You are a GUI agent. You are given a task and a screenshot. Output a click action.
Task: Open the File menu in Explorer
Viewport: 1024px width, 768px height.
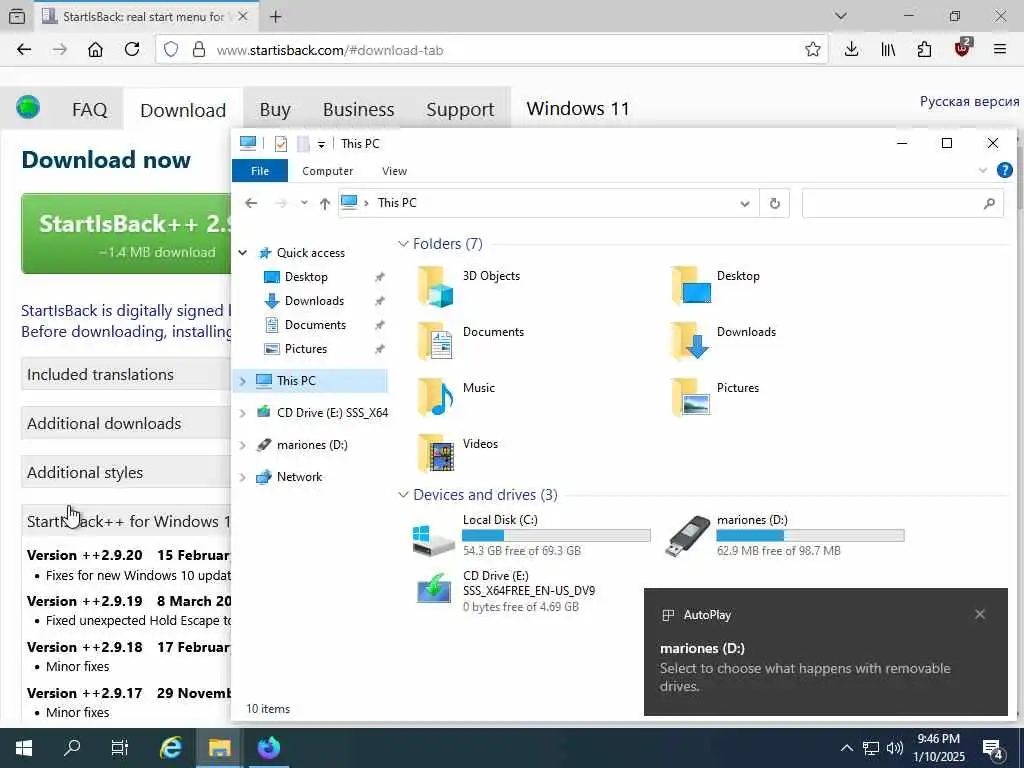pyautogui.click(x=260, y=171)
